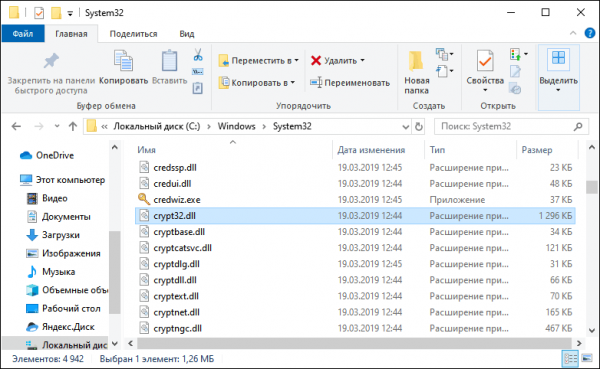Switch to the Поделиться ribbon tab
The width and height of the screenshot is (600, 369).
click(x=133, y=34)
